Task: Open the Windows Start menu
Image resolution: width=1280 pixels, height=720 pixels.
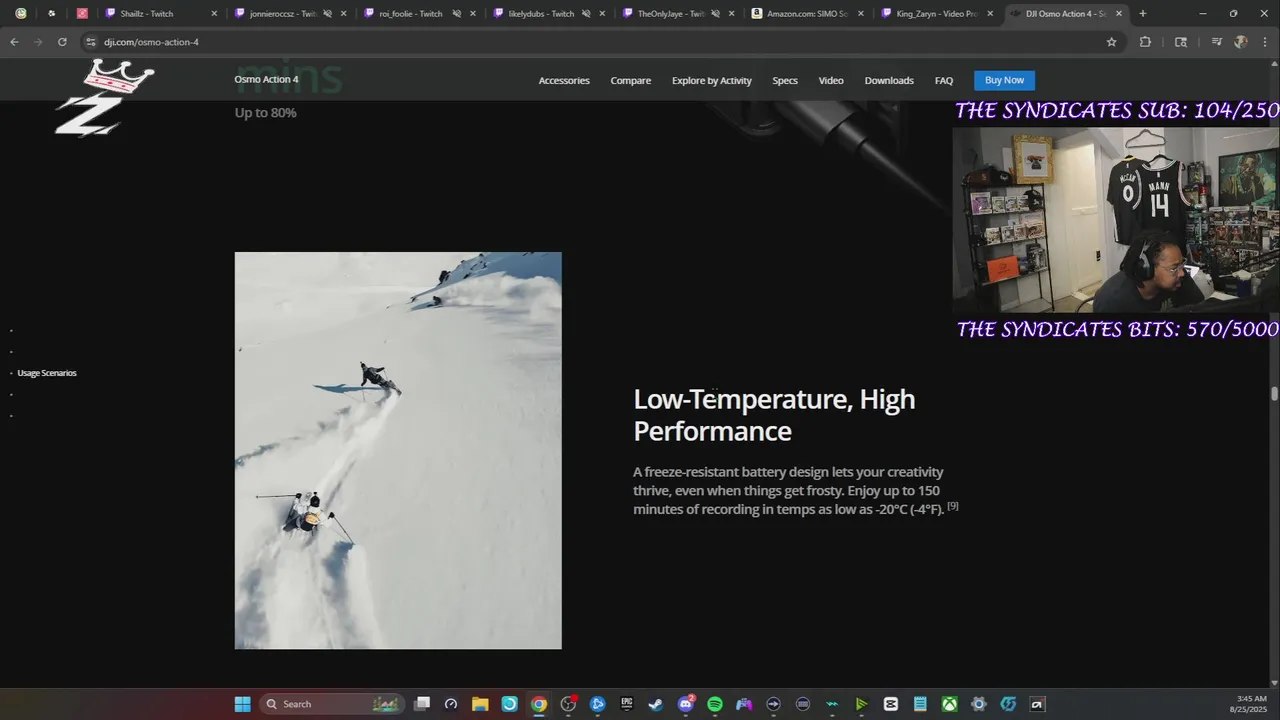Action: click(243, 704)
